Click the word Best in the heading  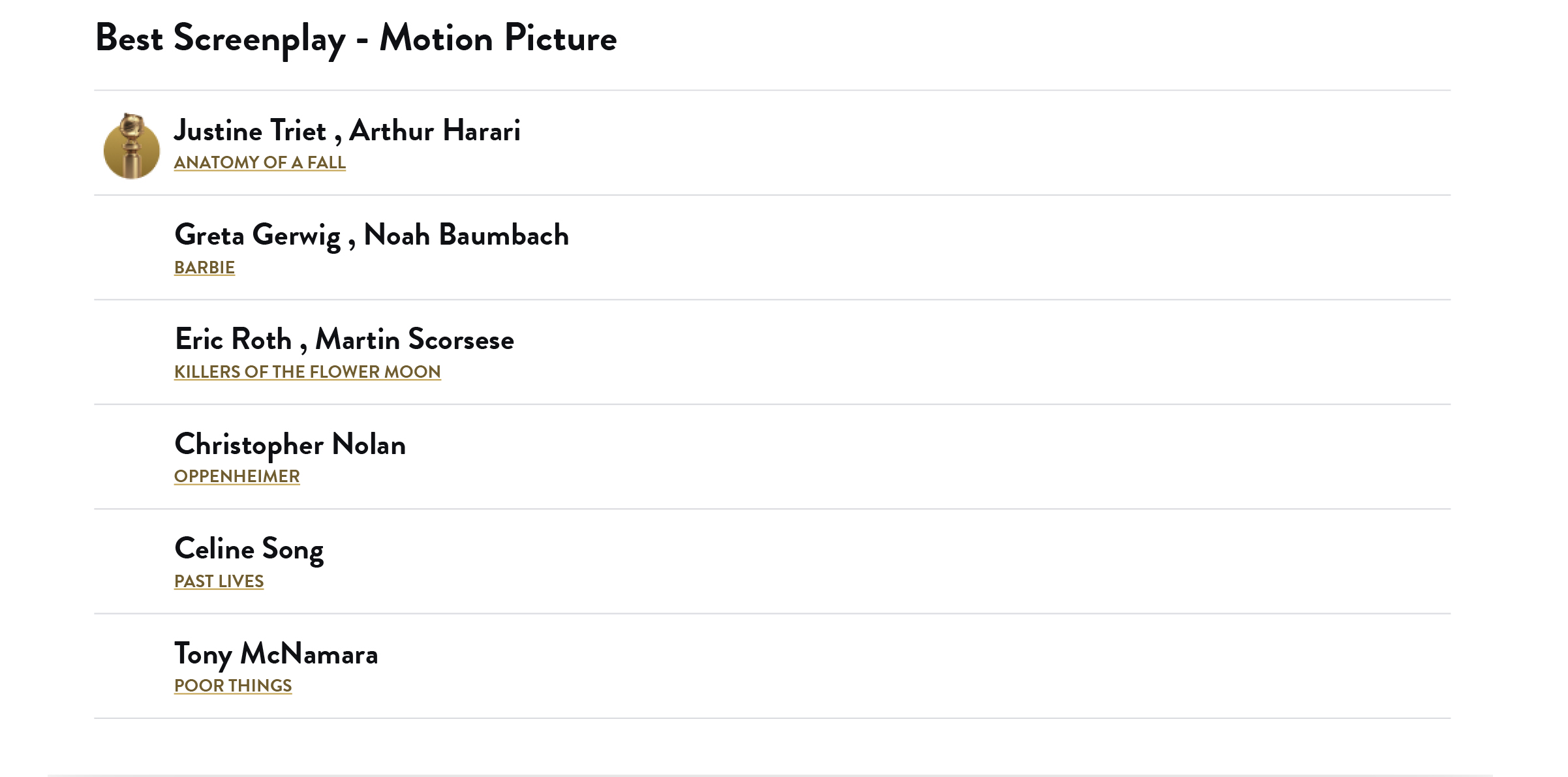pyautogui.click(x=129, y=38)
